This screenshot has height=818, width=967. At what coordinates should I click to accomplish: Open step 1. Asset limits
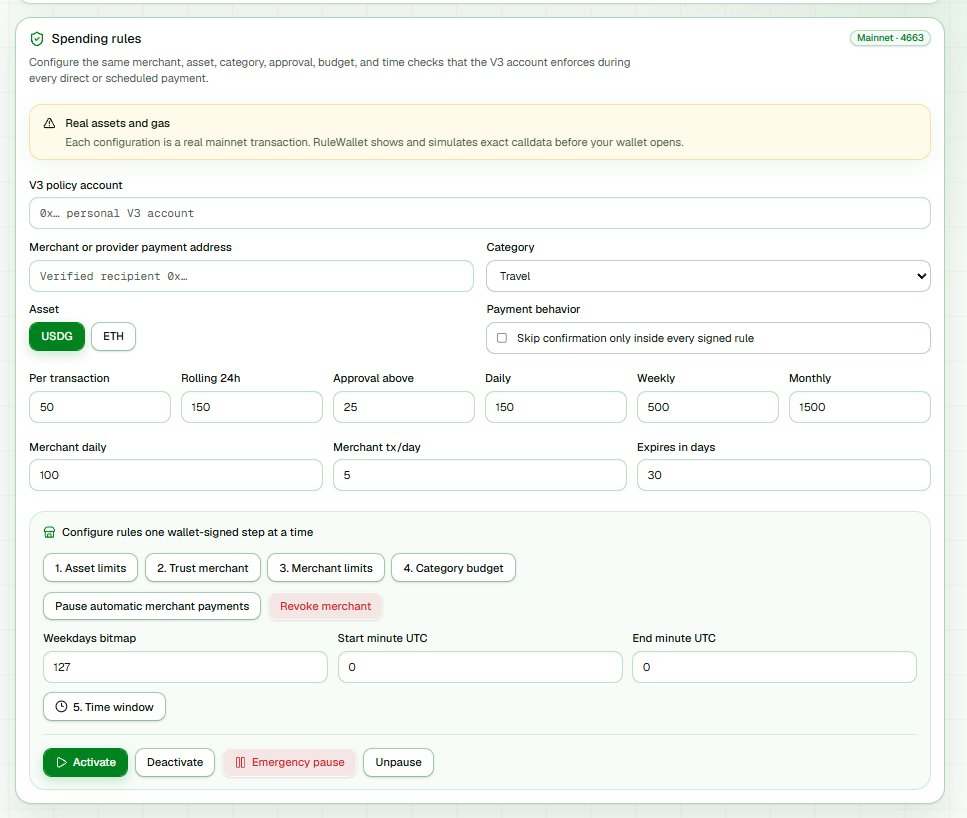pyautogui.click(x=91, y=568)
